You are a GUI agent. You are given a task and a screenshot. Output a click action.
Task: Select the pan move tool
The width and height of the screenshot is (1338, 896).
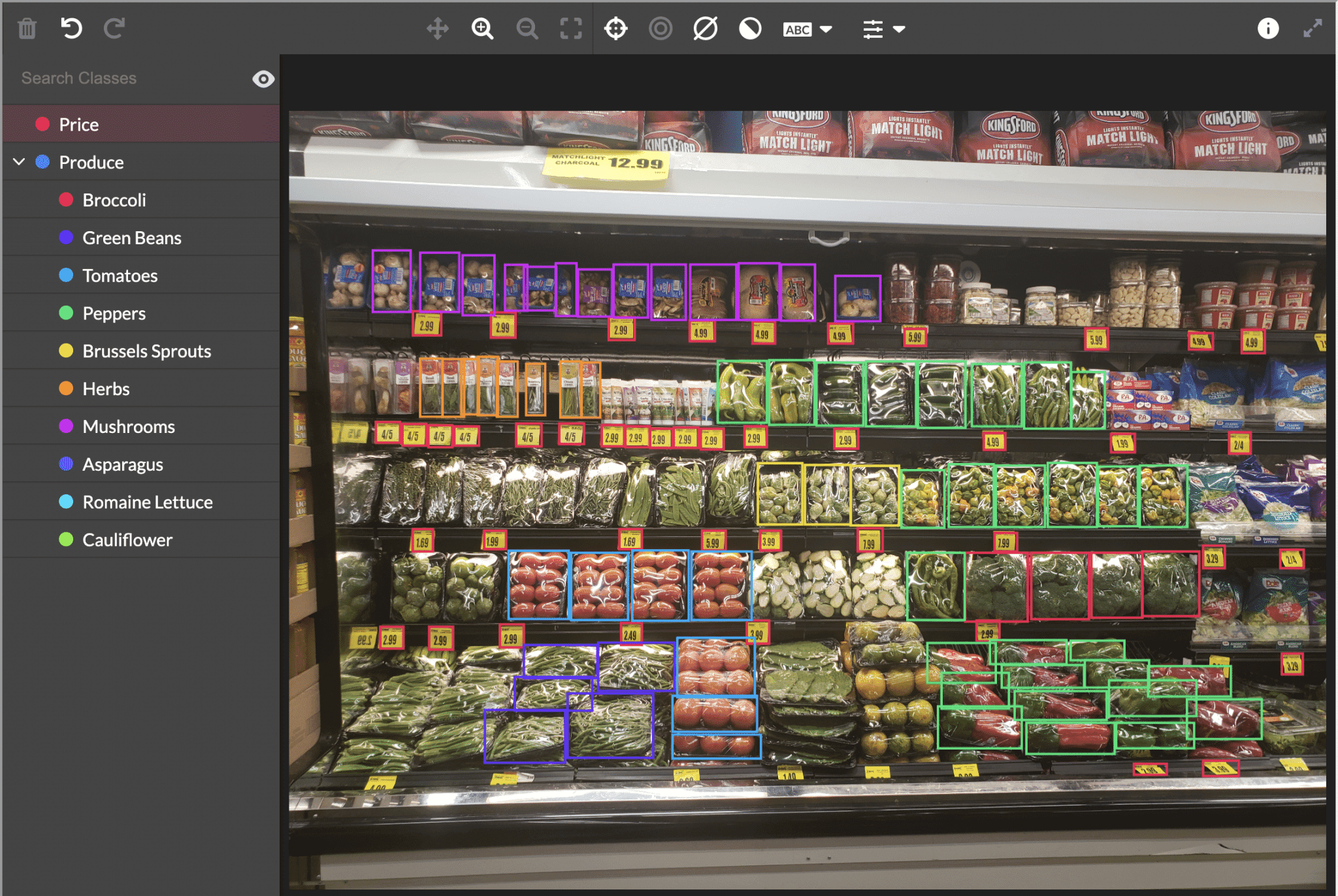(x=437, y=29)
